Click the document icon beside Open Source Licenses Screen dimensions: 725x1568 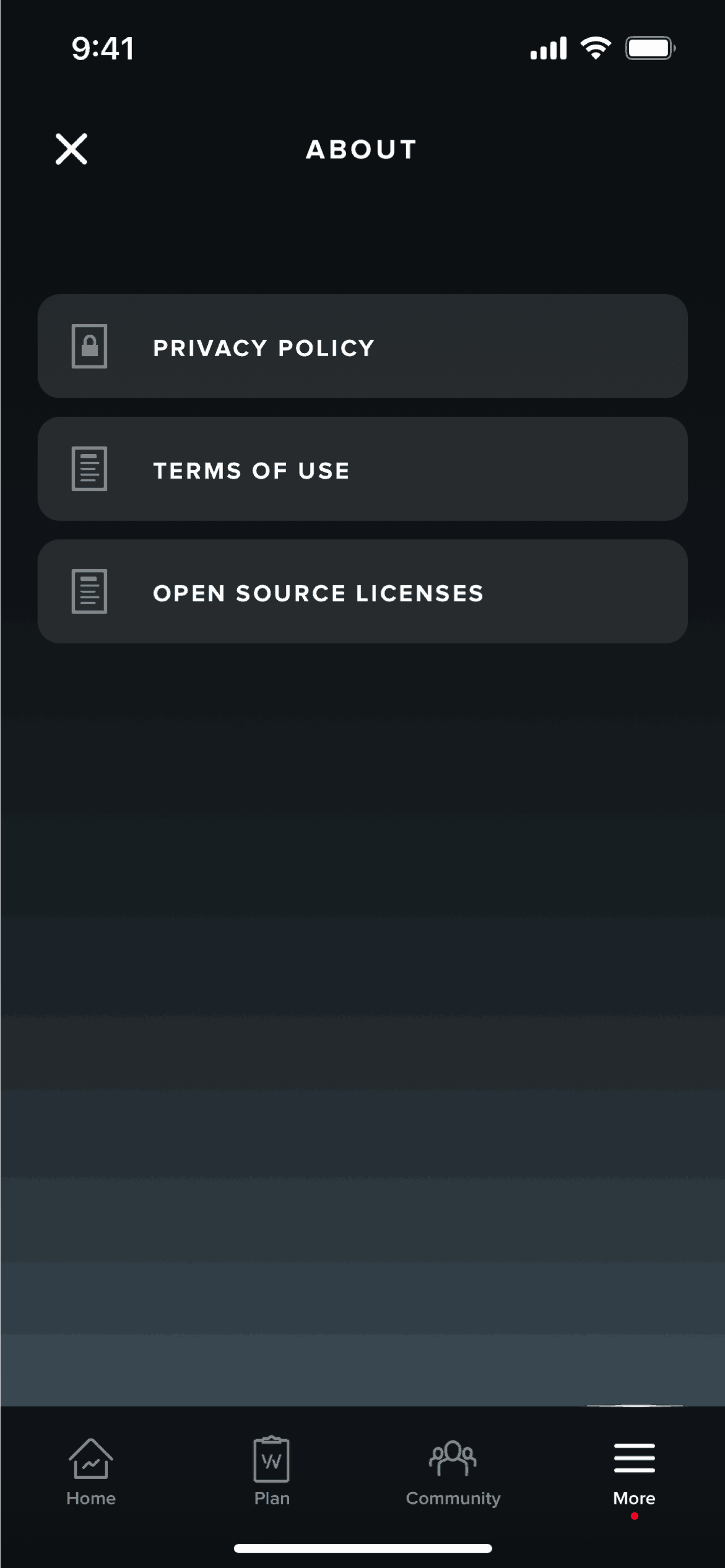[x=90, y=591]
